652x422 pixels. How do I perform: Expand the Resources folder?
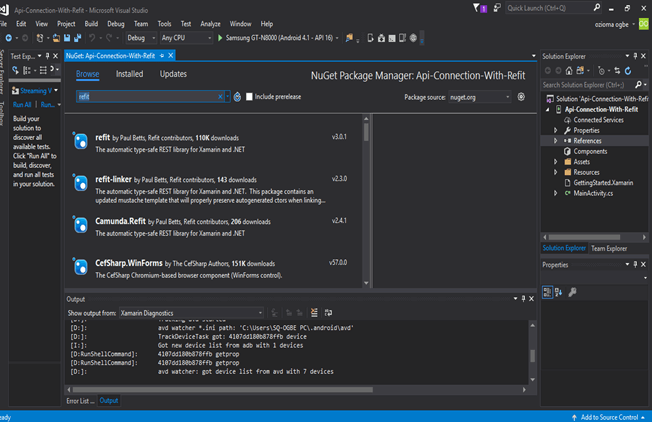pyautogui.click(x=556, y=172)
